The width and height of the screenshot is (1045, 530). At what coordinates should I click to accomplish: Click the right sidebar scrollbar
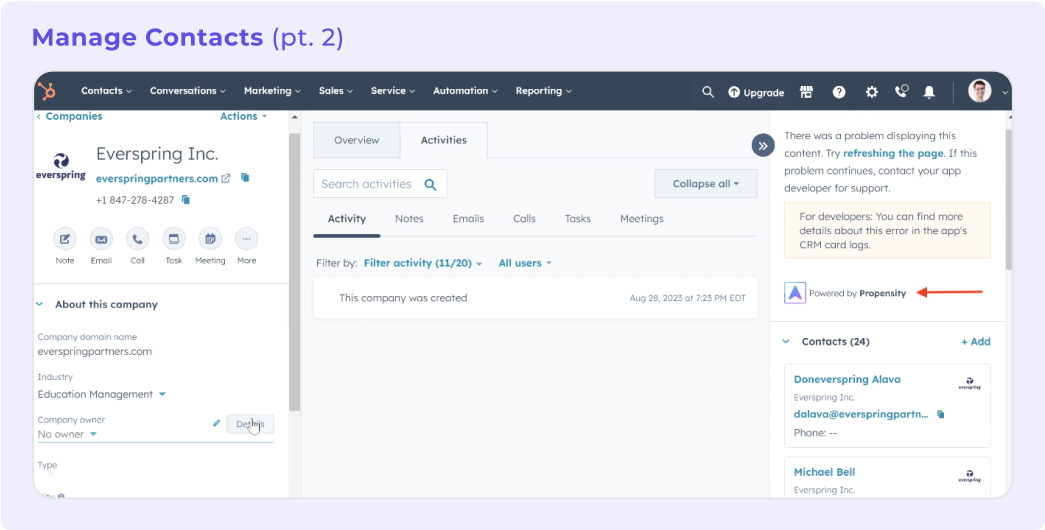click(x=1008, y=200)
